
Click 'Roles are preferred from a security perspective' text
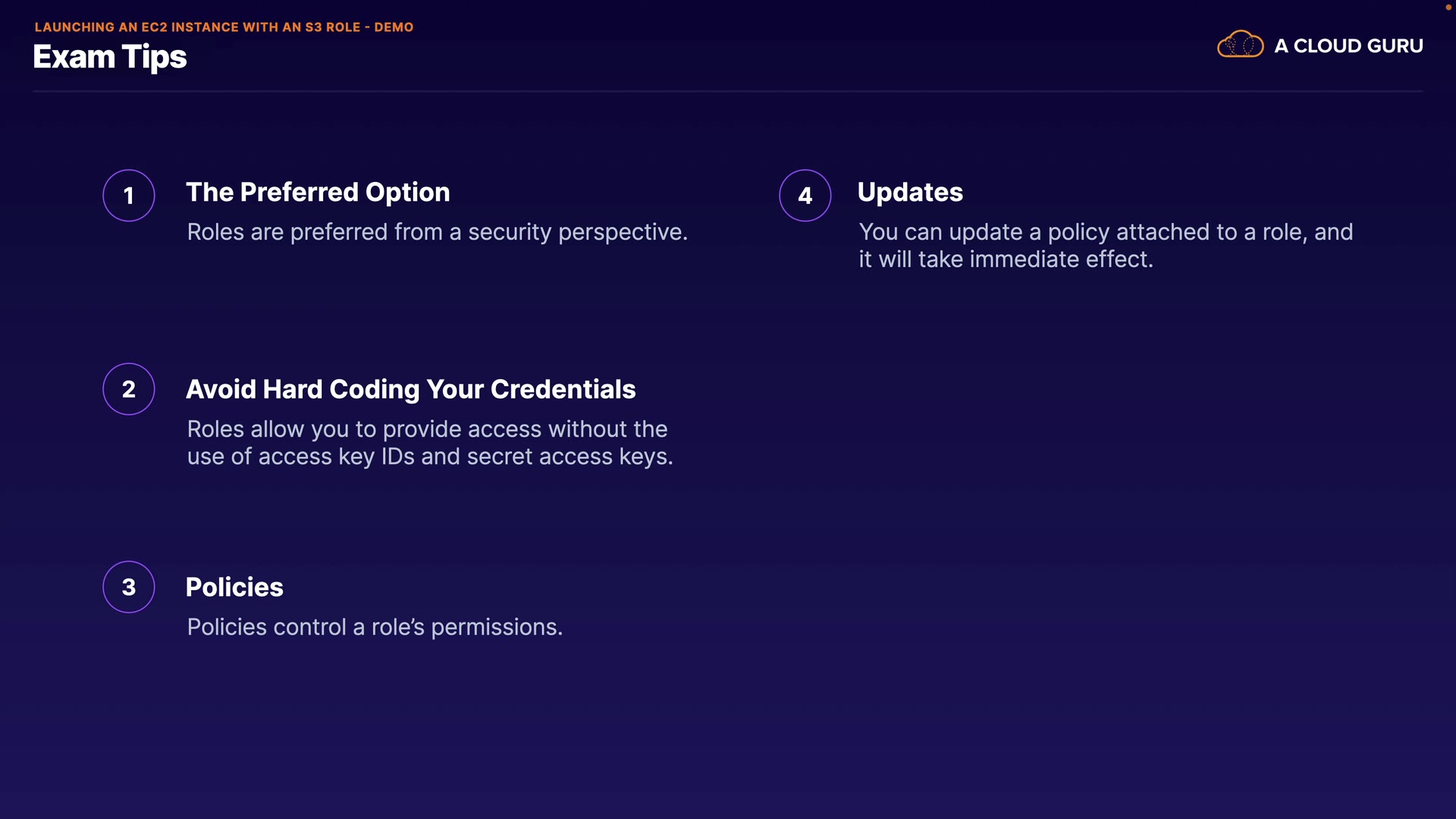click(x=437, y=232)
